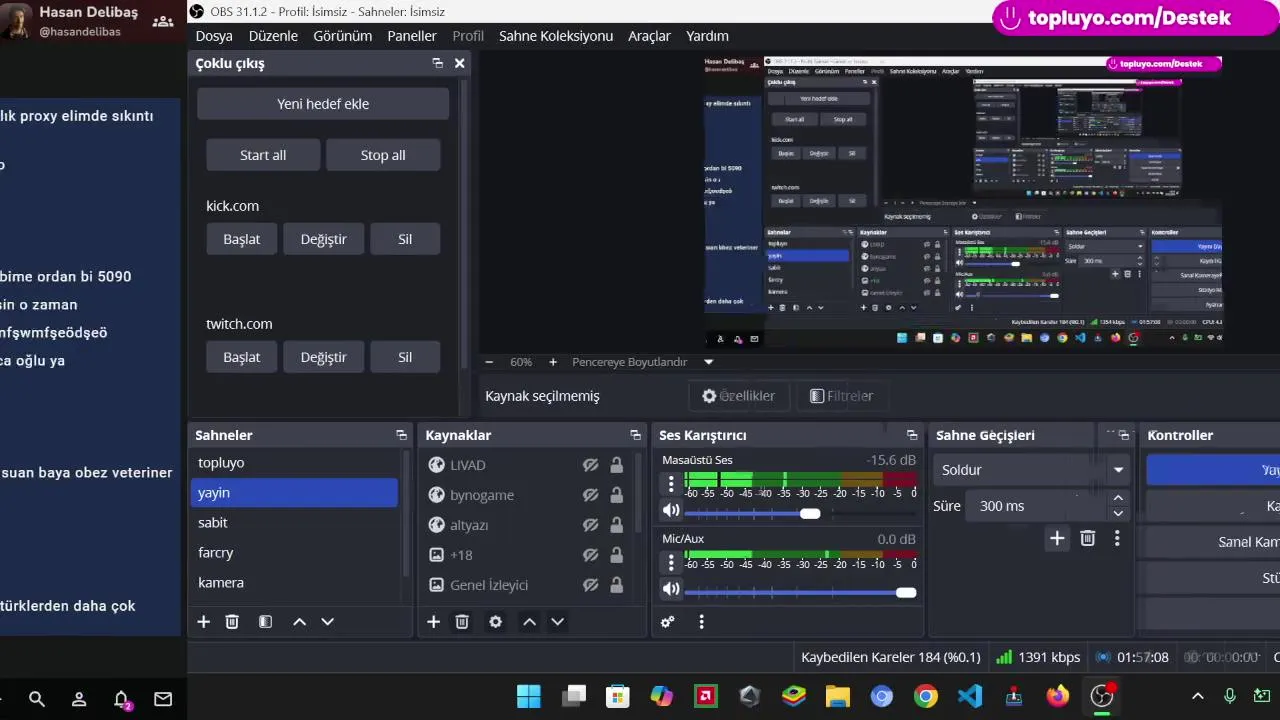
Task: Open Masaüstü Ses options dots
Action: [671, 485]
